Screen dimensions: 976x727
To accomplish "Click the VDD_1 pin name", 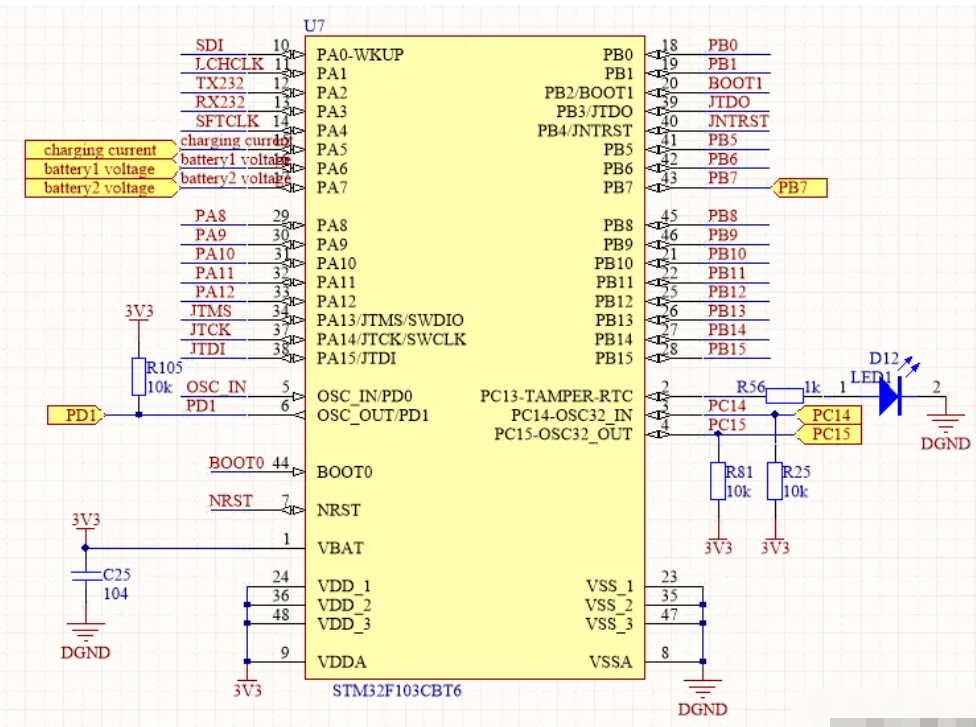I will [344, 586].
